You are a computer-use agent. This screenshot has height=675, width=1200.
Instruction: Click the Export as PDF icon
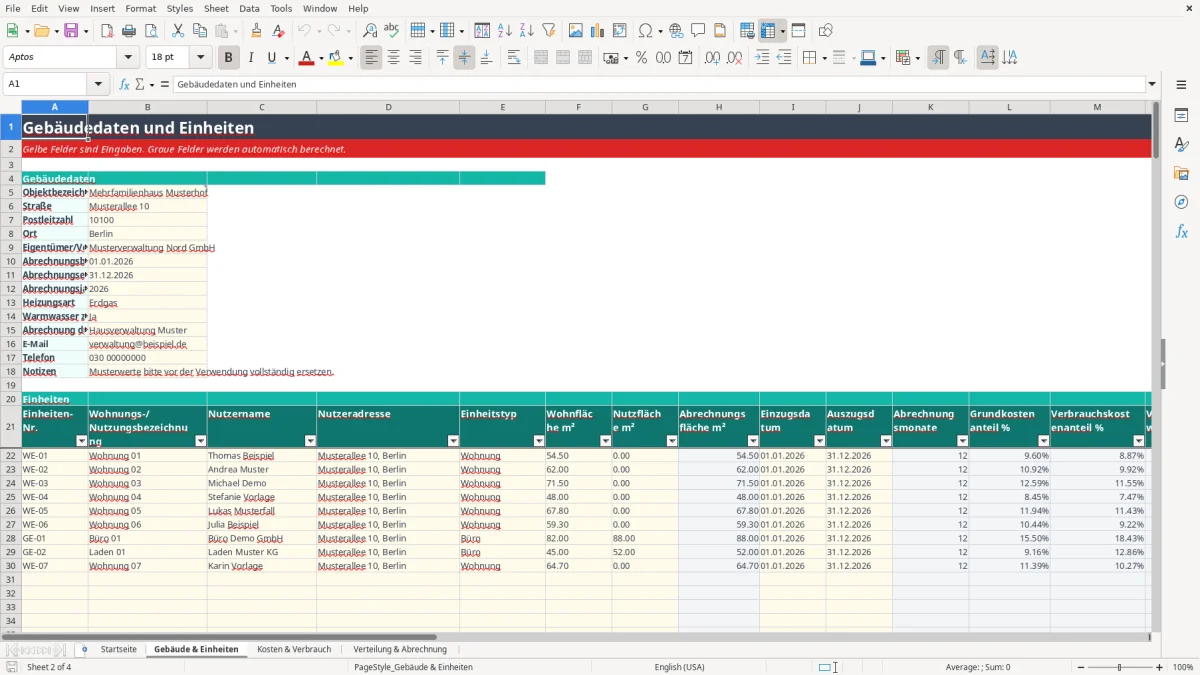point(107,31)
